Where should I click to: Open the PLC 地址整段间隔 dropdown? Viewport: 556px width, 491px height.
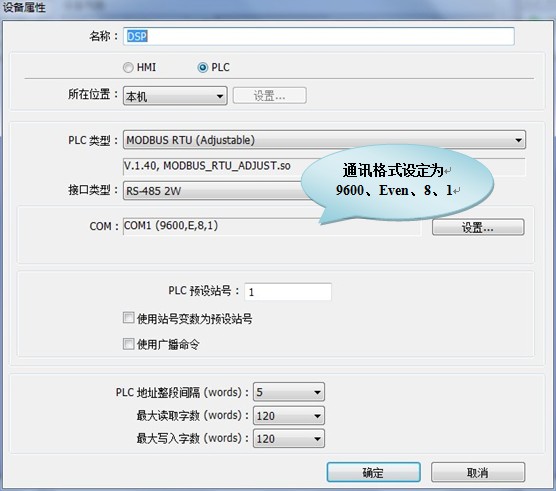click(289, 392)
